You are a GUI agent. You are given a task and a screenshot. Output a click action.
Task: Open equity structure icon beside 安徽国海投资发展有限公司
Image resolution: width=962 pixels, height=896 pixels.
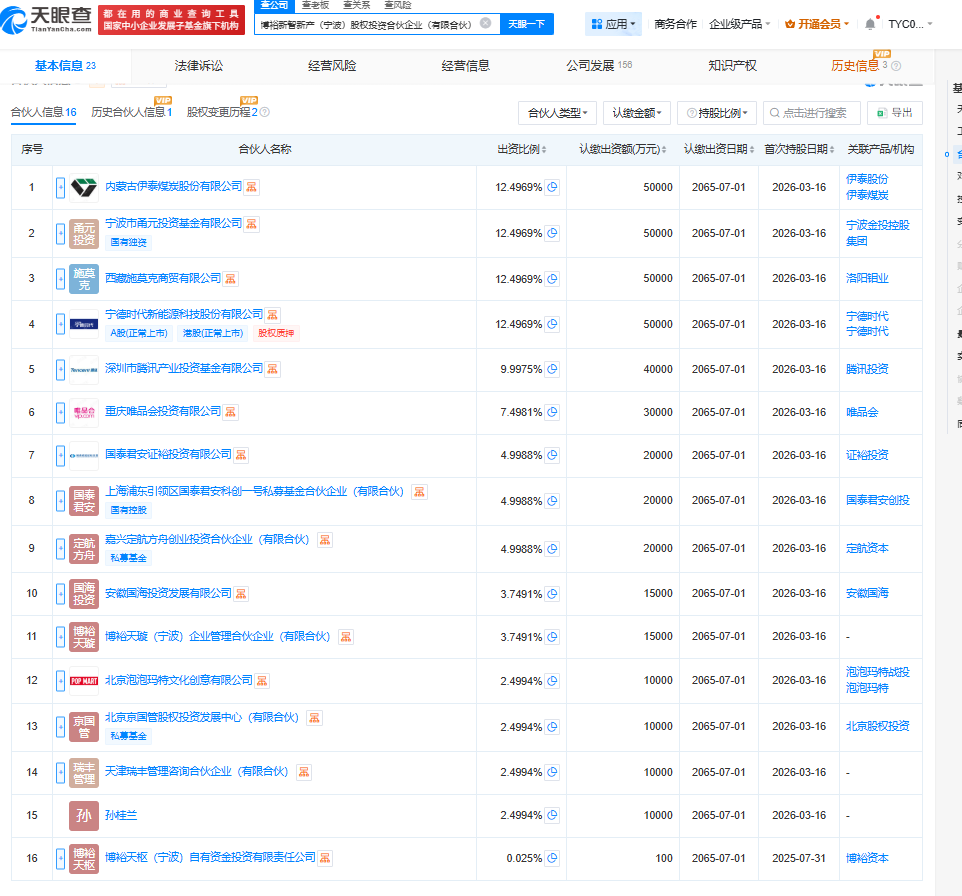241,593
